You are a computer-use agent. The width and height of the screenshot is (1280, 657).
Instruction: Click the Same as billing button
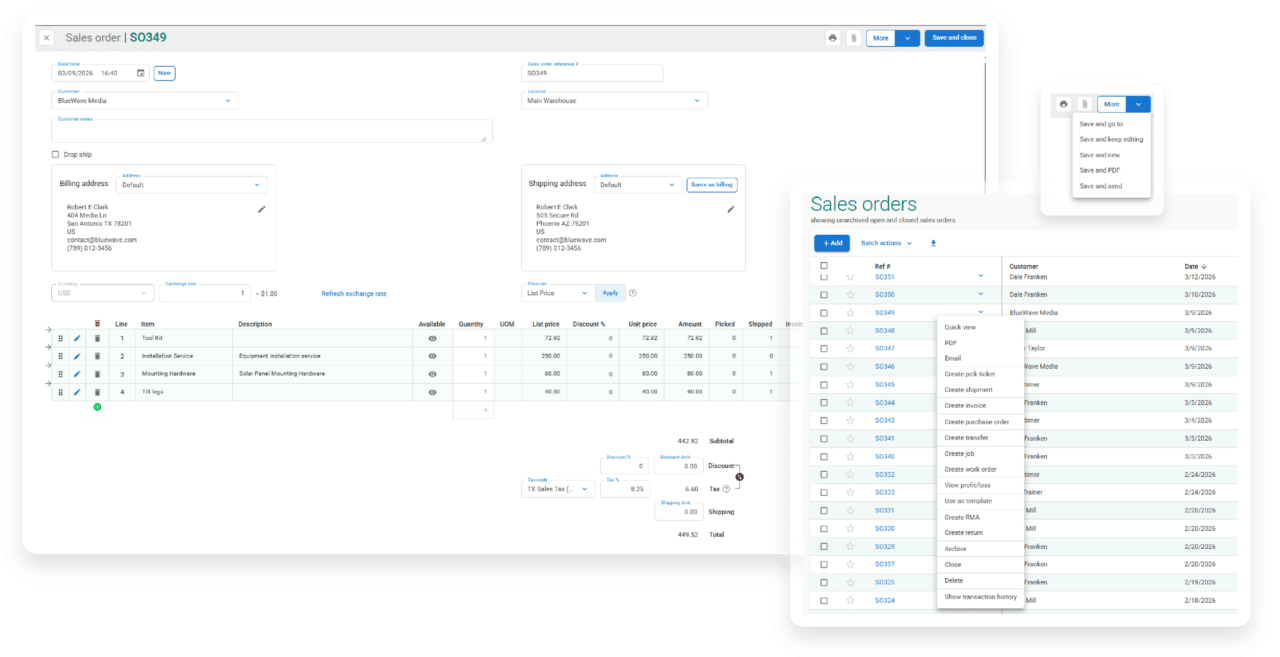(x=711, y=184)
